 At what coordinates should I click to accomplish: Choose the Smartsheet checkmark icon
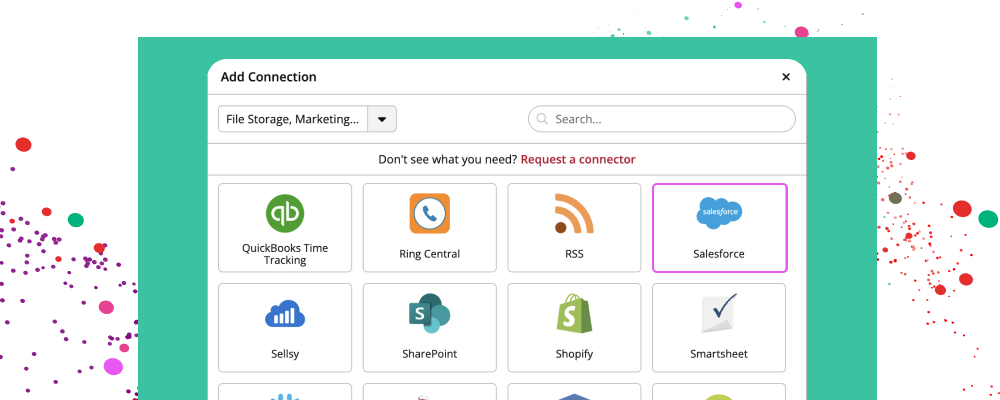[x=719, y=313]
